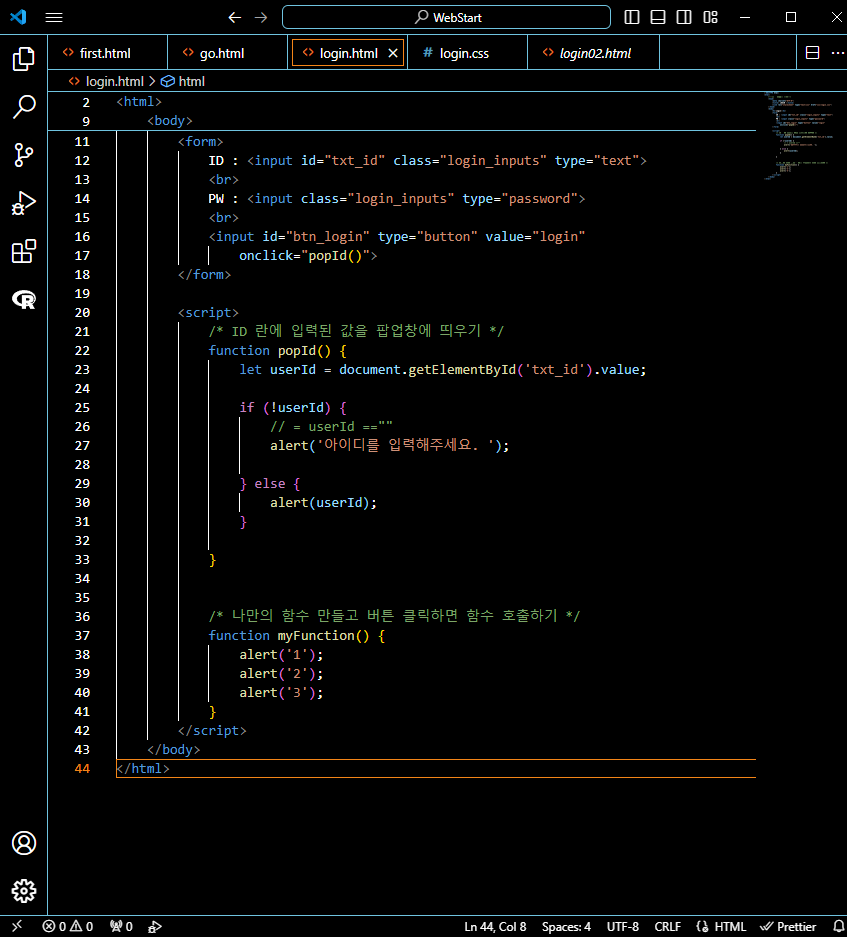Open the Extensions view
The image size is (847, 937).
[24, 252]
